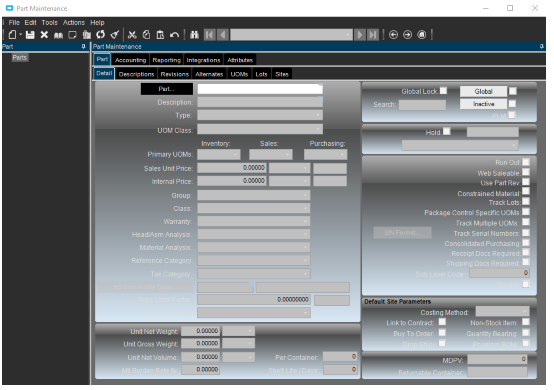Screen dimensions: 554x390
Task: Switch to the UOMs sub-tab
Action: coord(239,74)
